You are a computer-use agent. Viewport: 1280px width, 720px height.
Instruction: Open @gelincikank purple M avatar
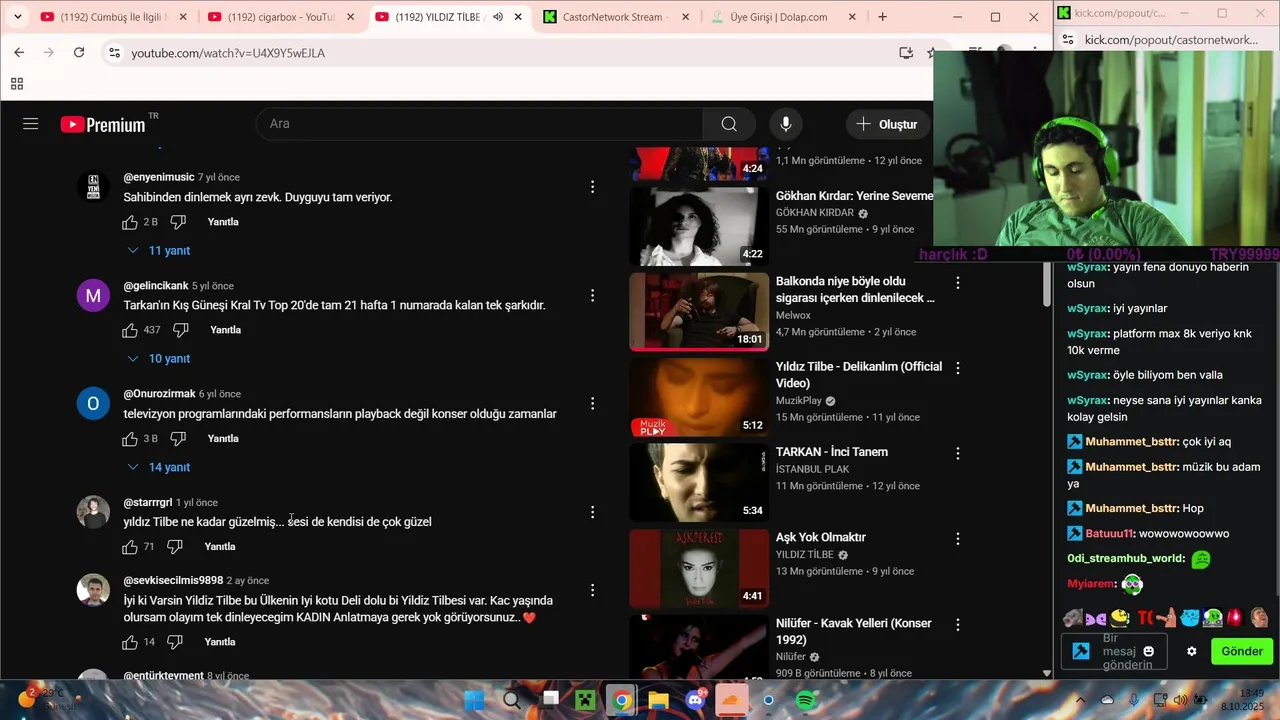click(93, 296)
